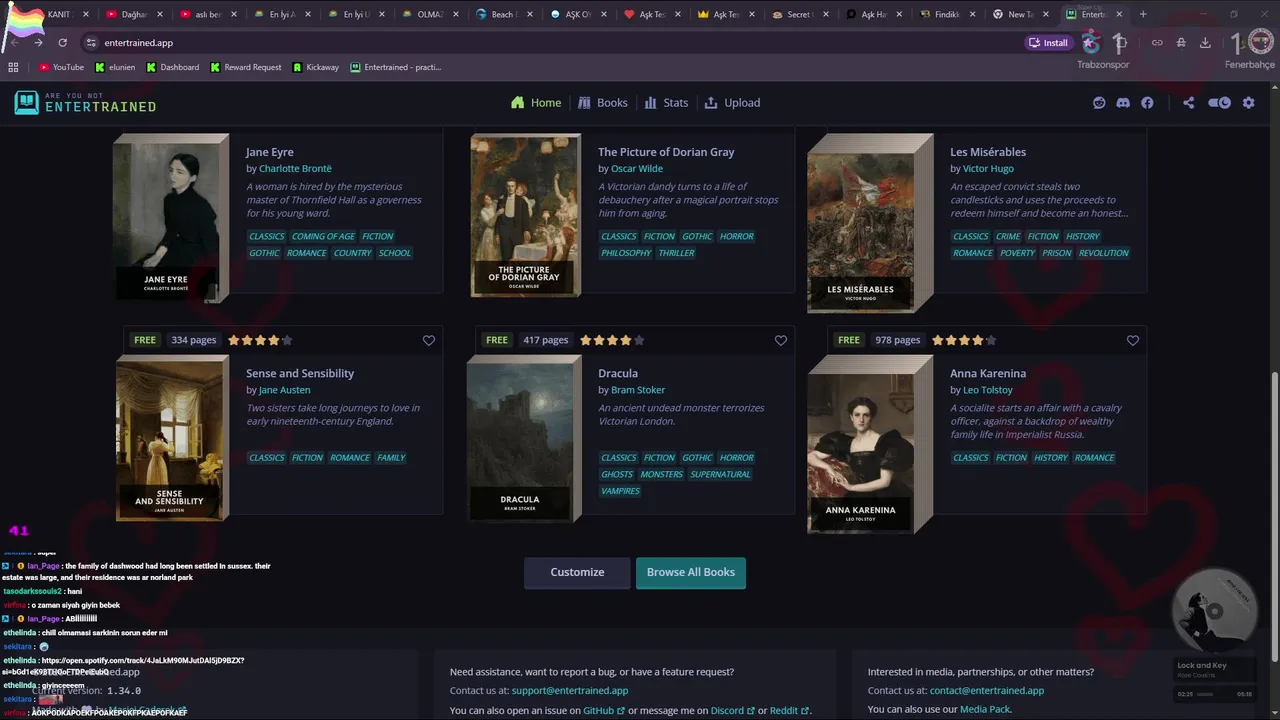The image size is (1280, 720).
Task: Open the Upload menu item
Action: pos(732,103)
